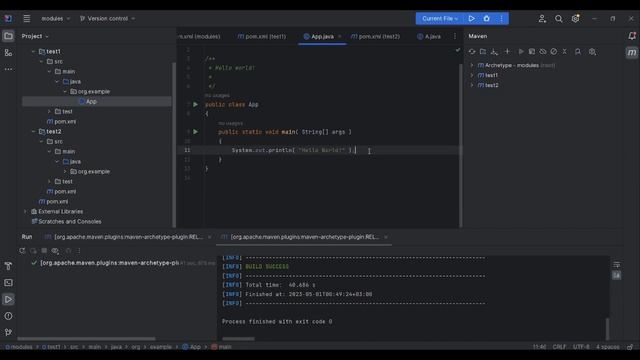Switch to A.java editor tab

point(429,36)
